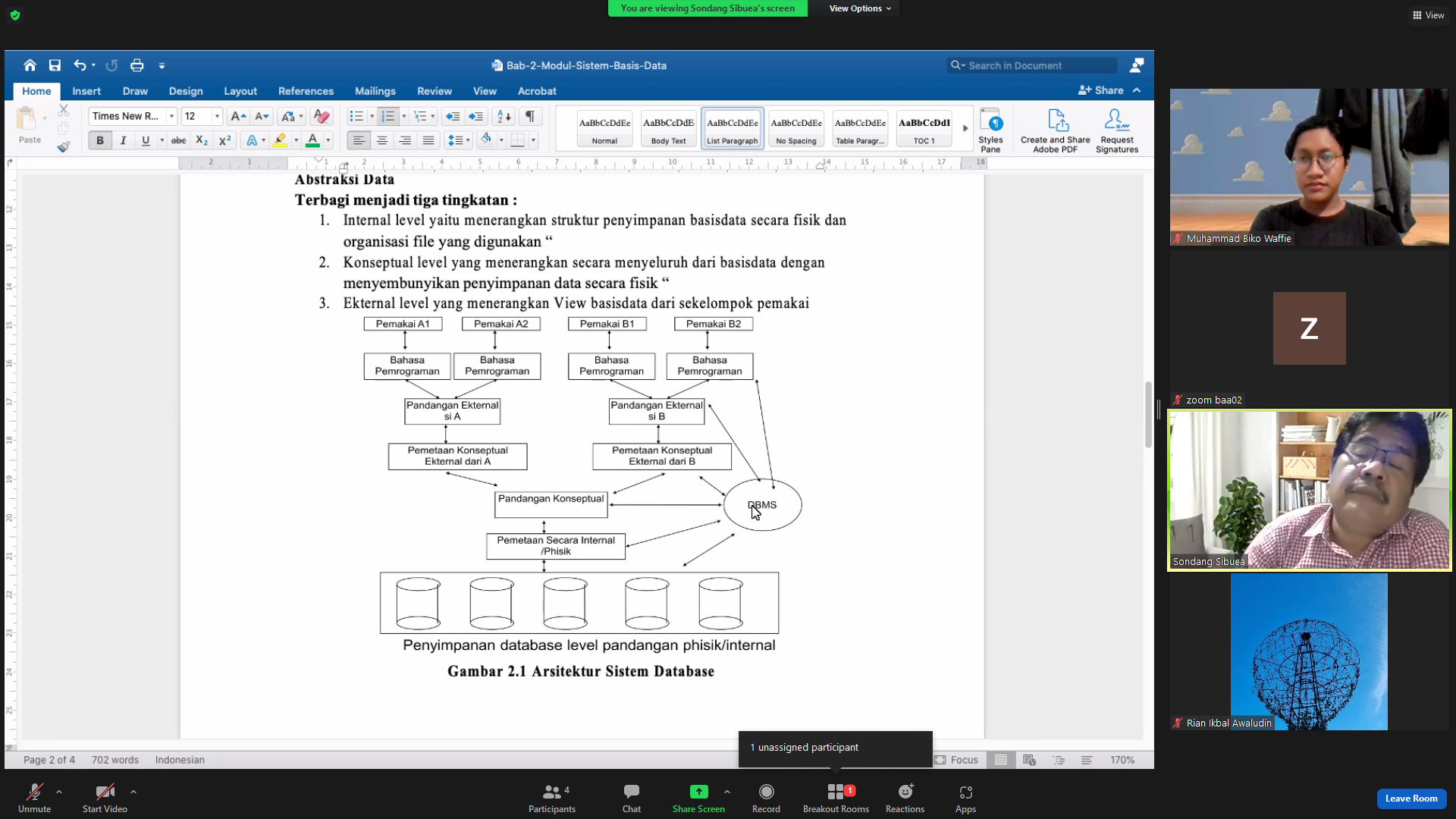Open the font name dropdown

coord(171,116)
